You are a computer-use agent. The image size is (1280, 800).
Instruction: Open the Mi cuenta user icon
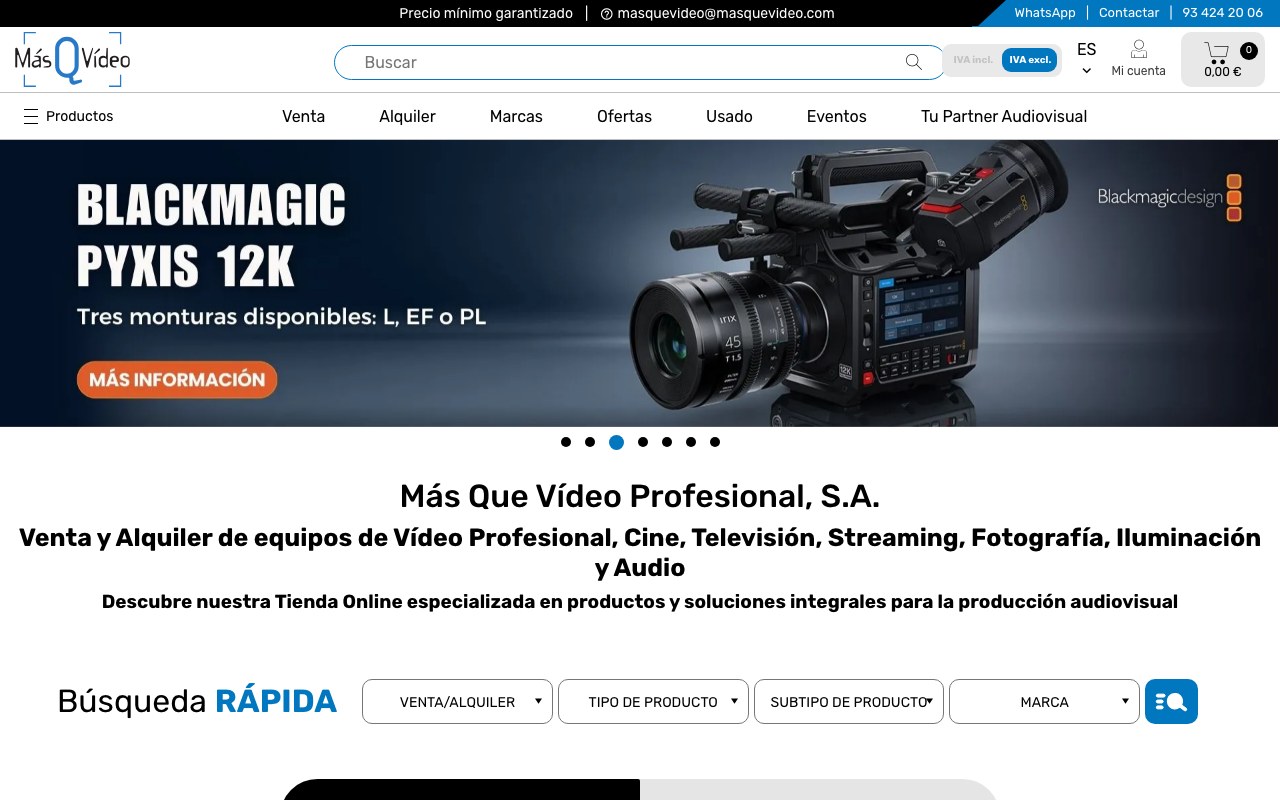click(1138, 49)
